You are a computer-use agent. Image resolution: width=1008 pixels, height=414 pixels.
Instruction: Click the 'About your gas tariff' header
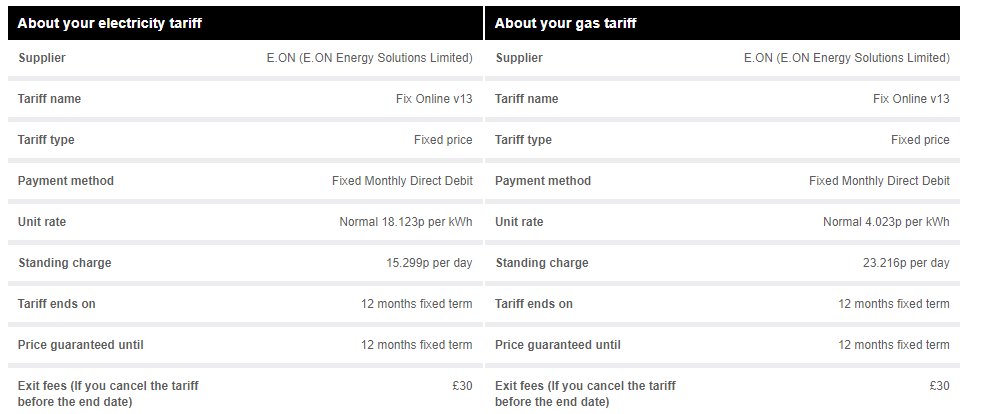(x=565, y=23)
